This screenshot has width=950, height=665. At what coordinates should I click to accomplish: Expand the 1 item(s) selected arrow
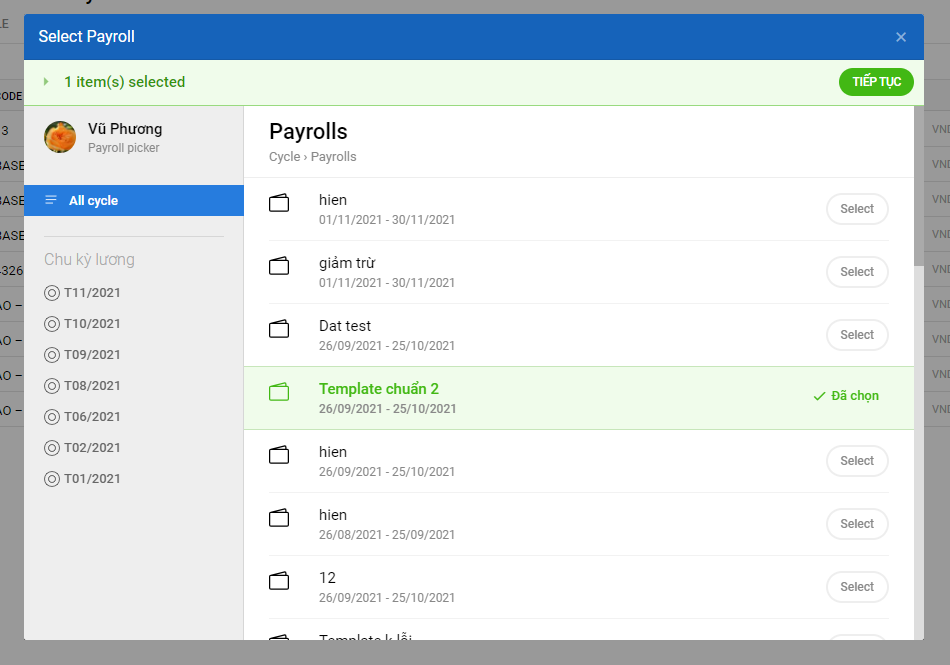tap(46, 82)
